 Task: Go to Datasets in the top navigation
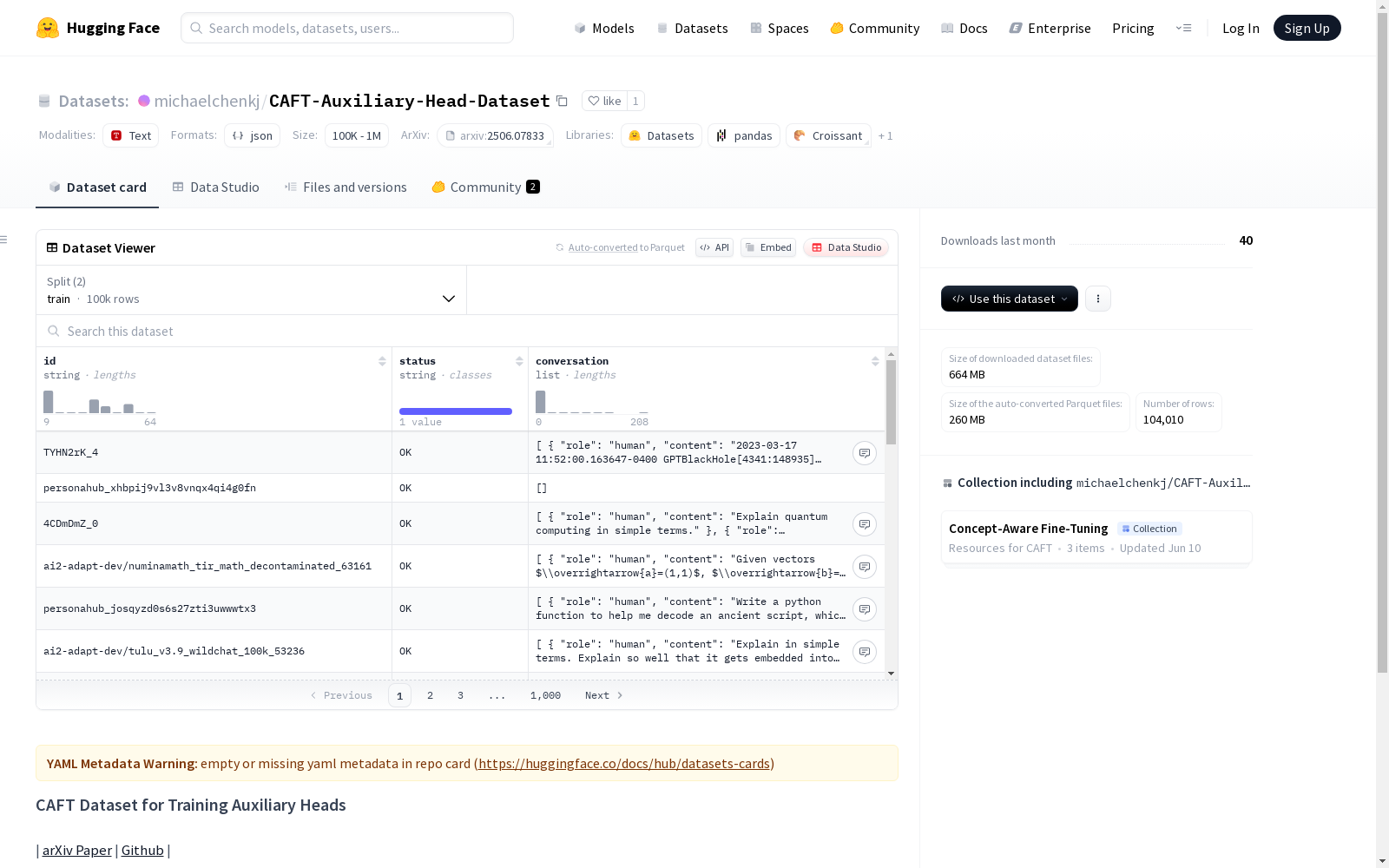(692, 28)
